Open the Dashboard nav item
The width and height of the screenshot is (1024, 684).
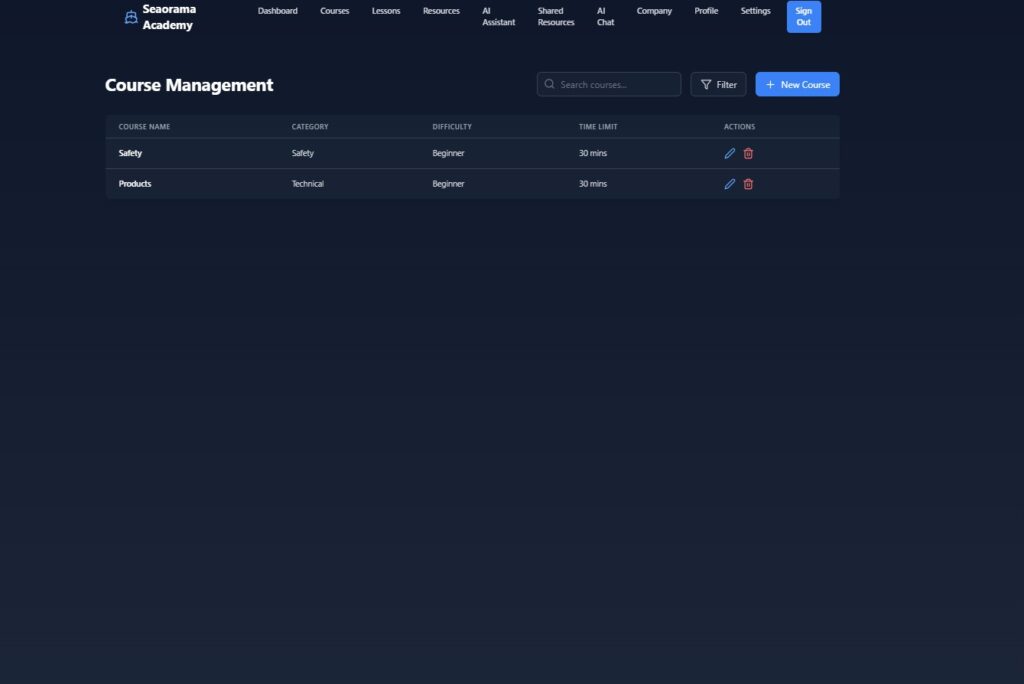tap(278, 11)
